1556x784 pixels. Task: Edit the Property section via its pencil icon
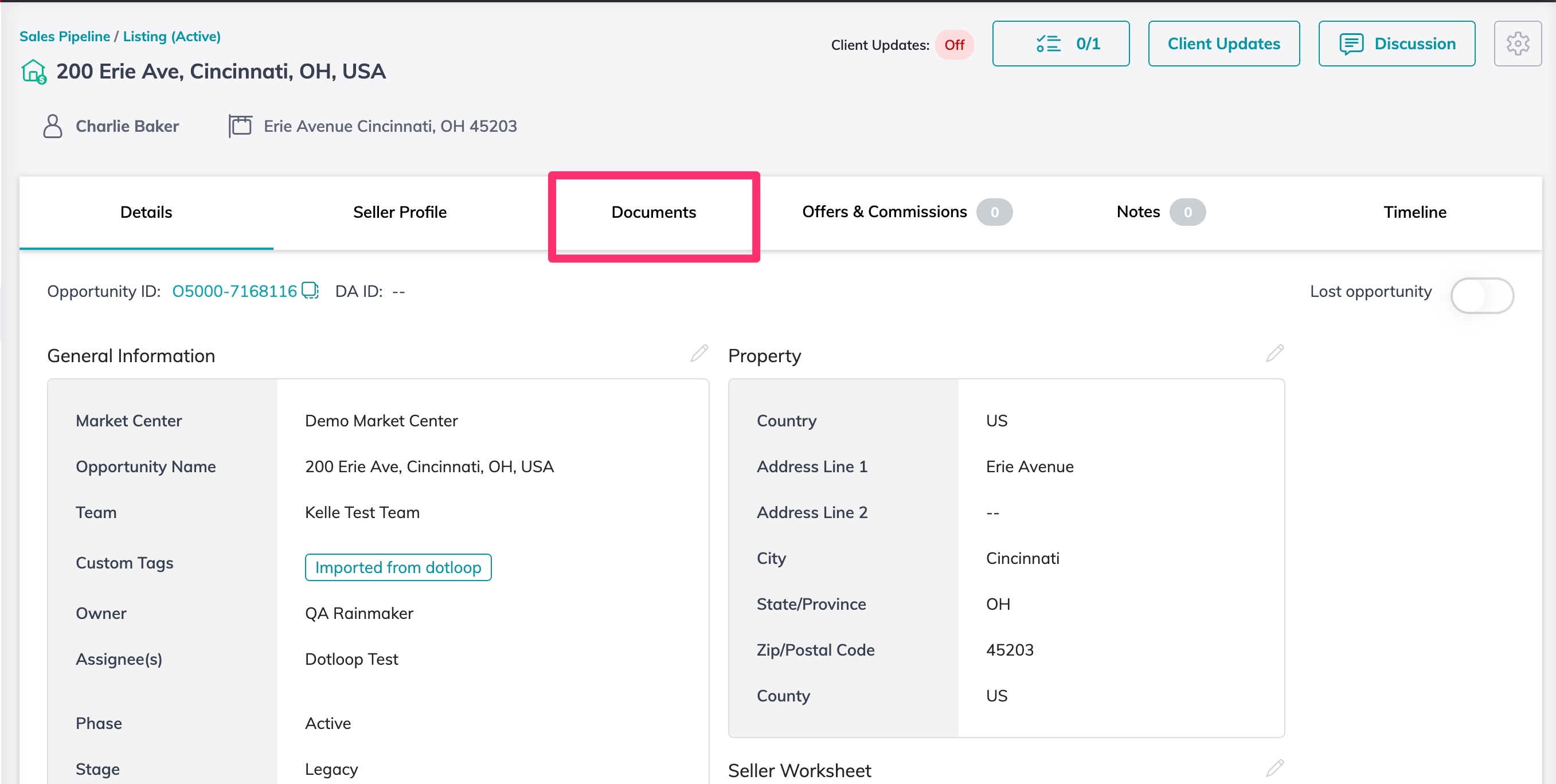coord(1274,354)
